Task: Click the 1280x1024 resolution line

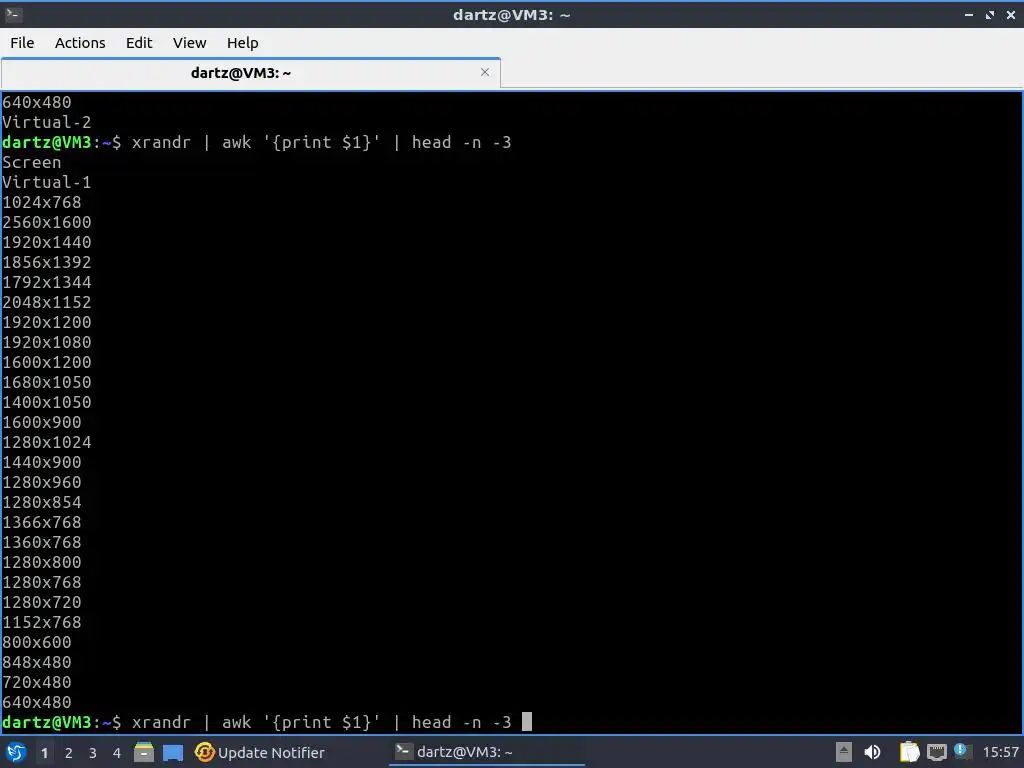Action: pos(47,442)
